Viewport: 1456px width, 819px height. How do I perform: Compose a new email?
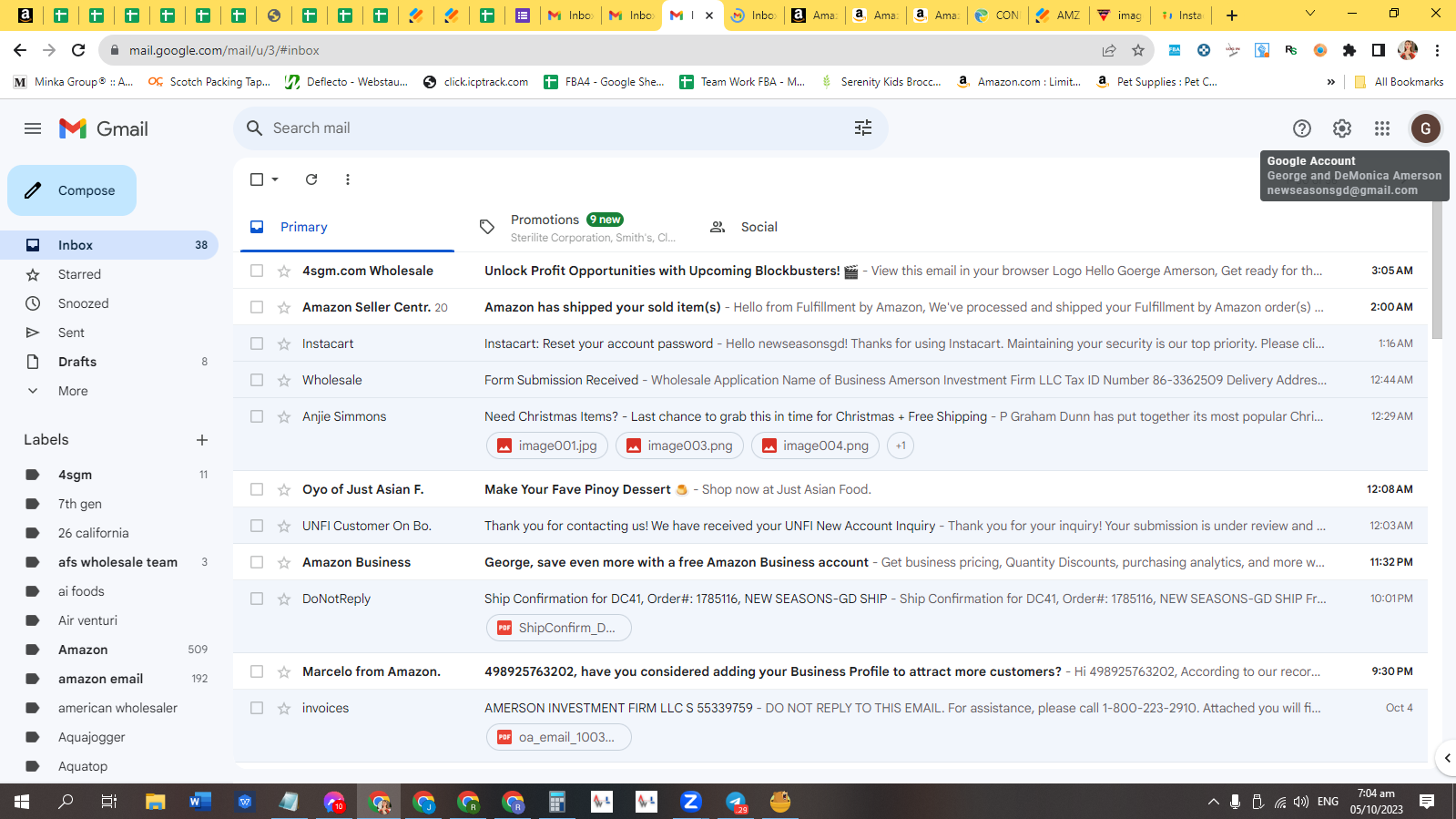point(72,190)
